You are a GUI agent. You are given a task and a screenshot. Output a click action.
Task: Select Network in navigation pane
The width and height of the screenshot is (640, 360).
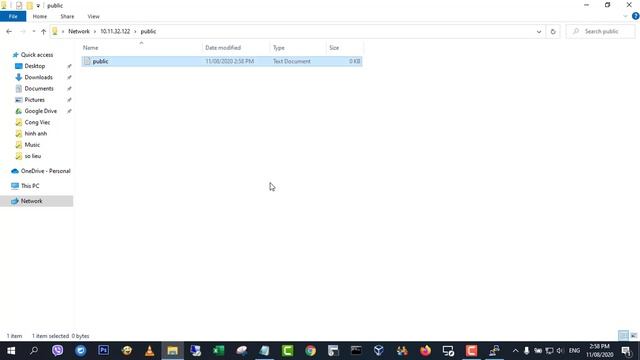point(31,201)
